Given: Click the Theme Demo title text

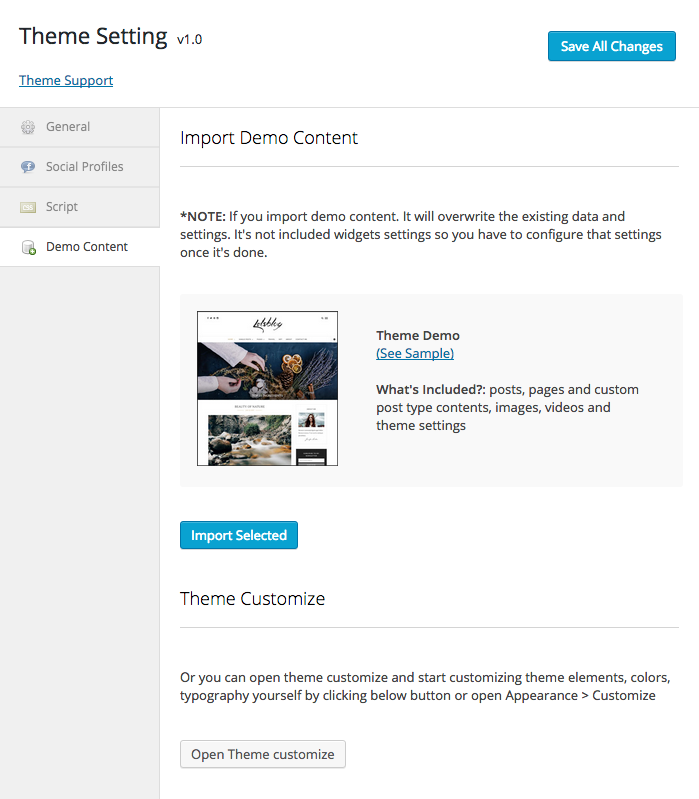Looking at the screenshot, I should coord(418,335).
